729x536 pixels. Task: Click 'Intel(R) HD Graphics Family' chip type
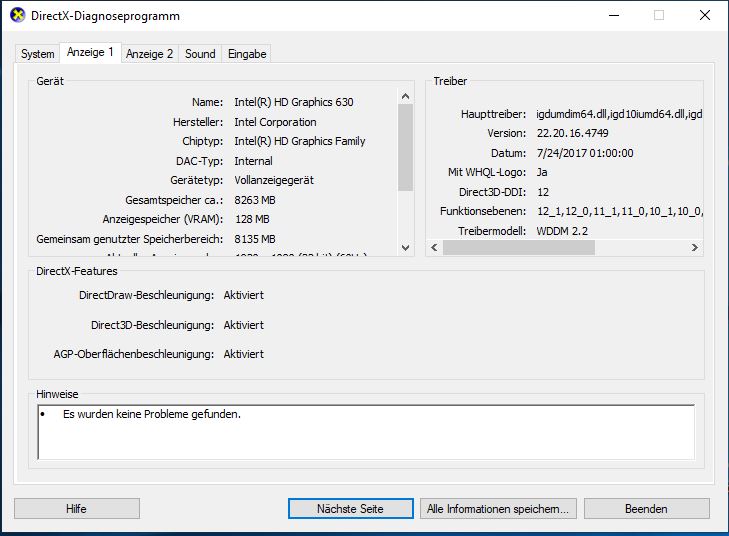[x=300, y=141]
